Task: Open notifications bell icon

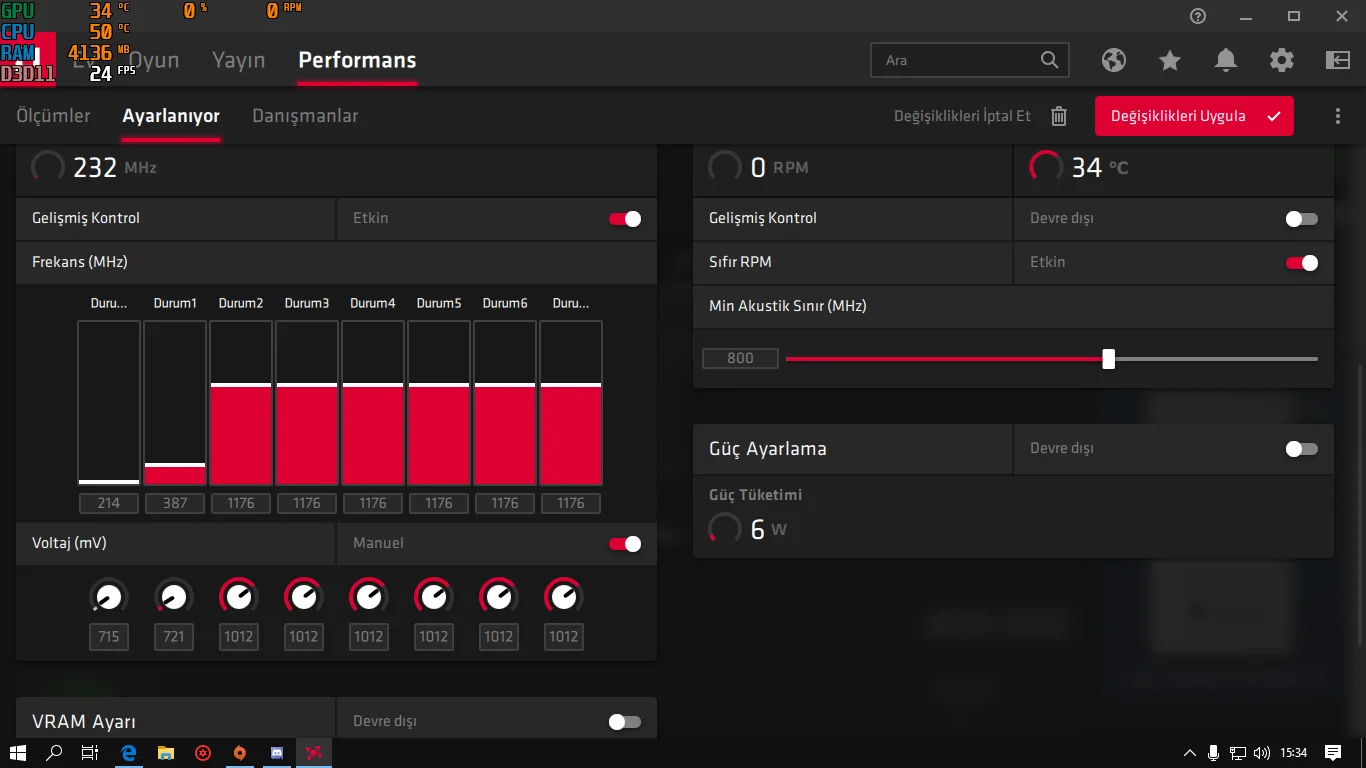Action: (1226, 60)
